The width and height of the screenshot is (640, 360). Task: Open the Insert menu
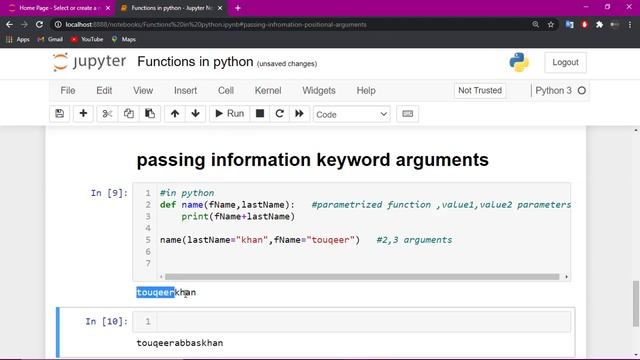(185, 91)
